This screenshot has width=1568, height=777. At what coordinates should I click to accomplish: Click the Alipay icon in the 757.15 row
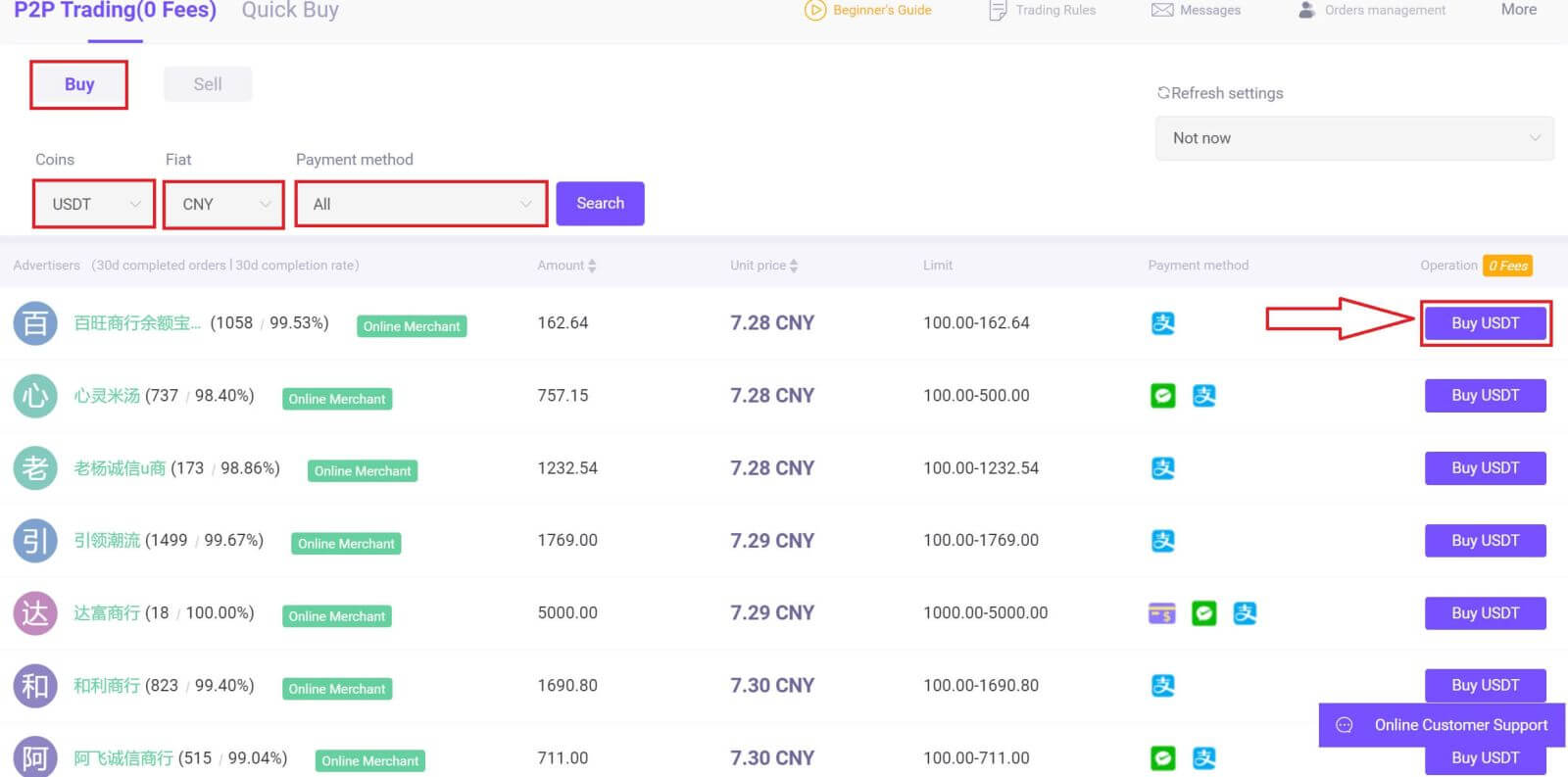(x=1203, y=396)
